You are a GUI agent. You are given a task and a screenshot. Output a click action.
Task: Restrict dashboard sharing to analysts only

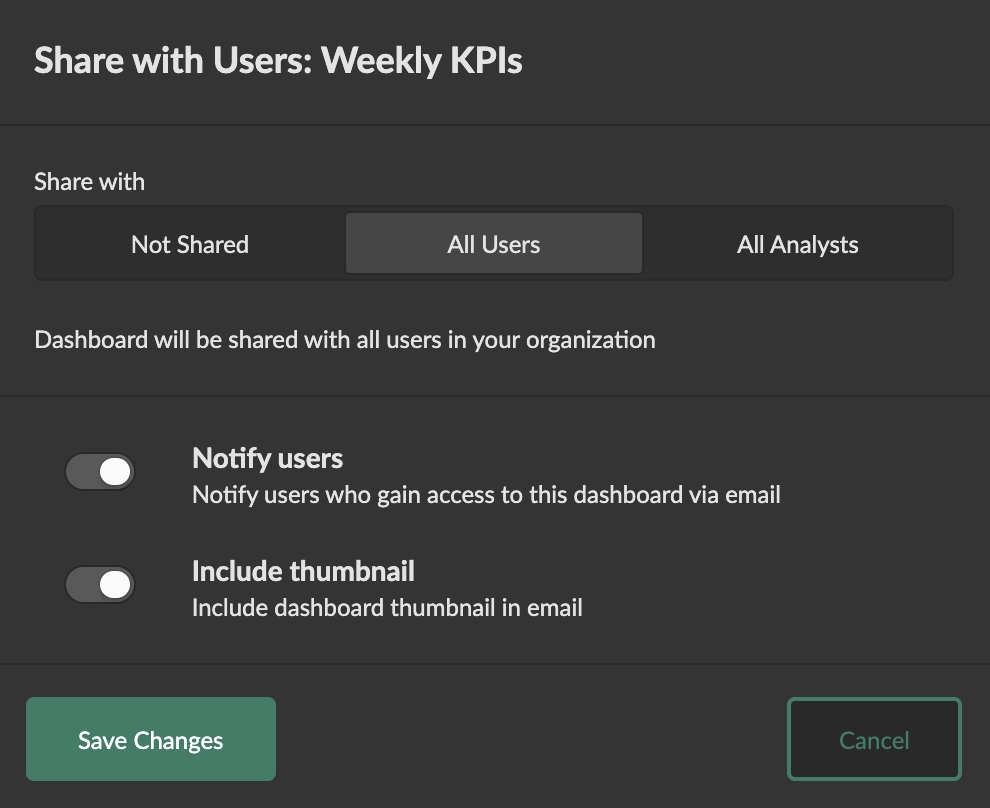click(x=797, y=244)
